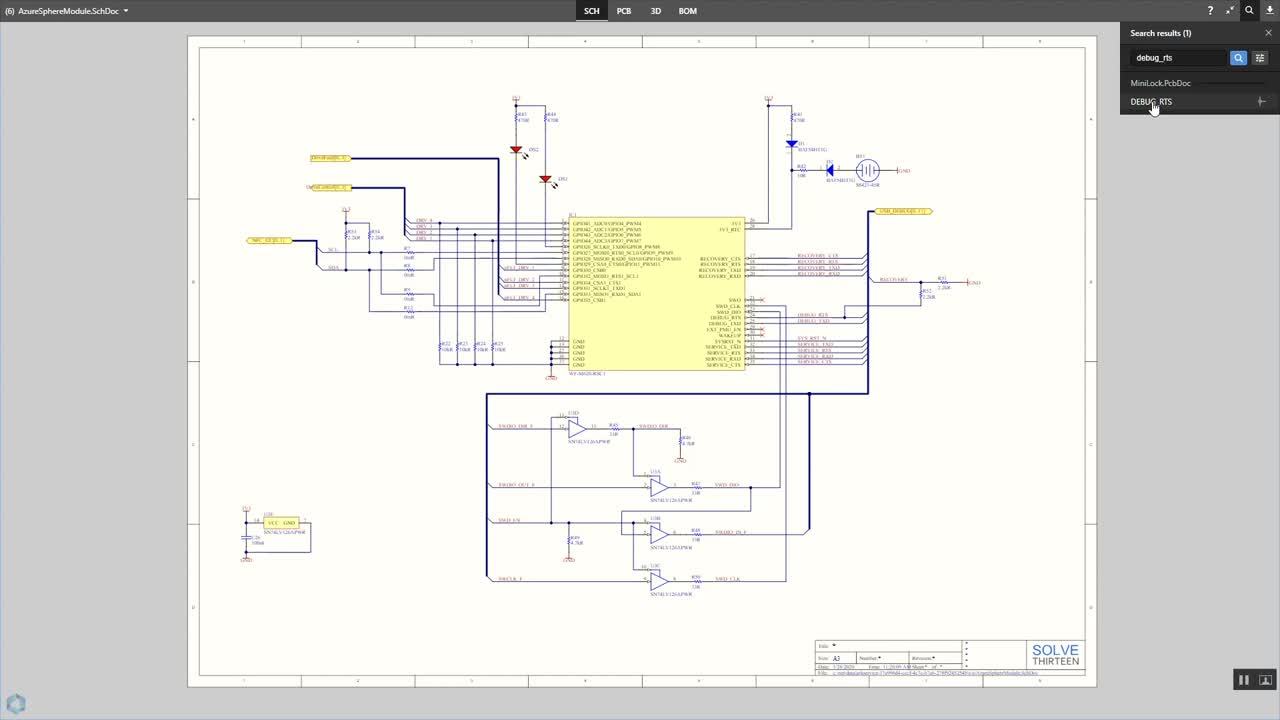
Task: Toggle the search magnifier in top bar
Action: pyautogui.click(x=1249, y=11)
